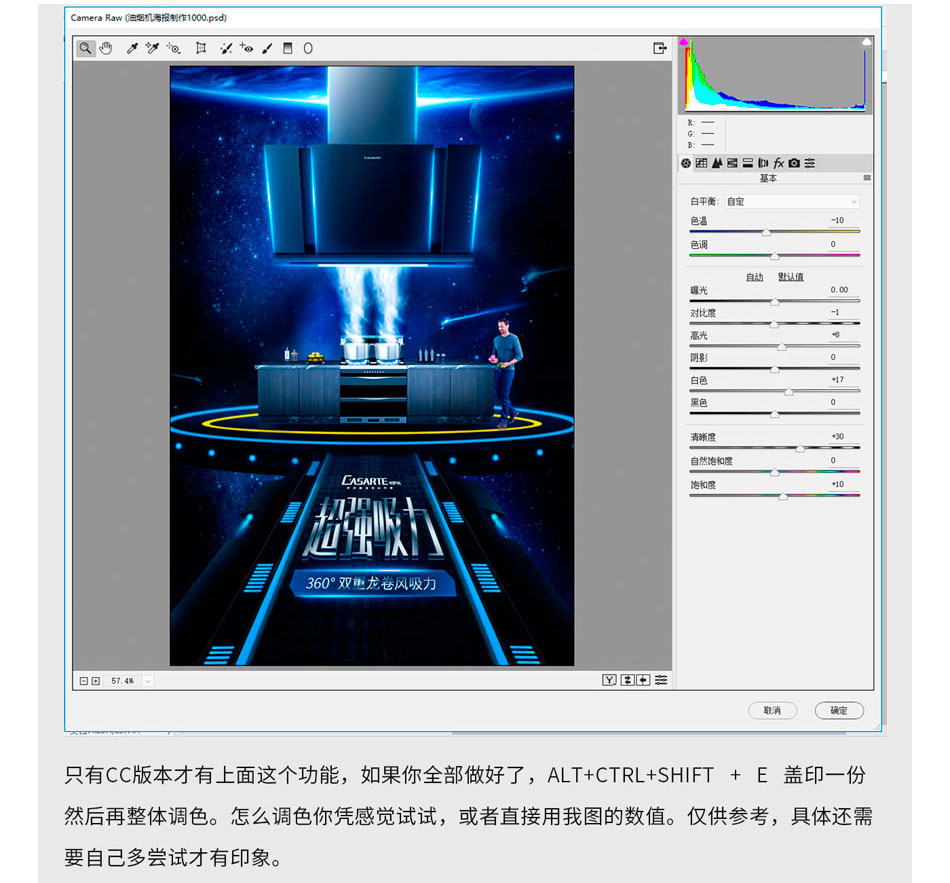The width and height of the screenshot is (950, 883).
Task: Zoom out with the minus button
Action: coord(84,681)
